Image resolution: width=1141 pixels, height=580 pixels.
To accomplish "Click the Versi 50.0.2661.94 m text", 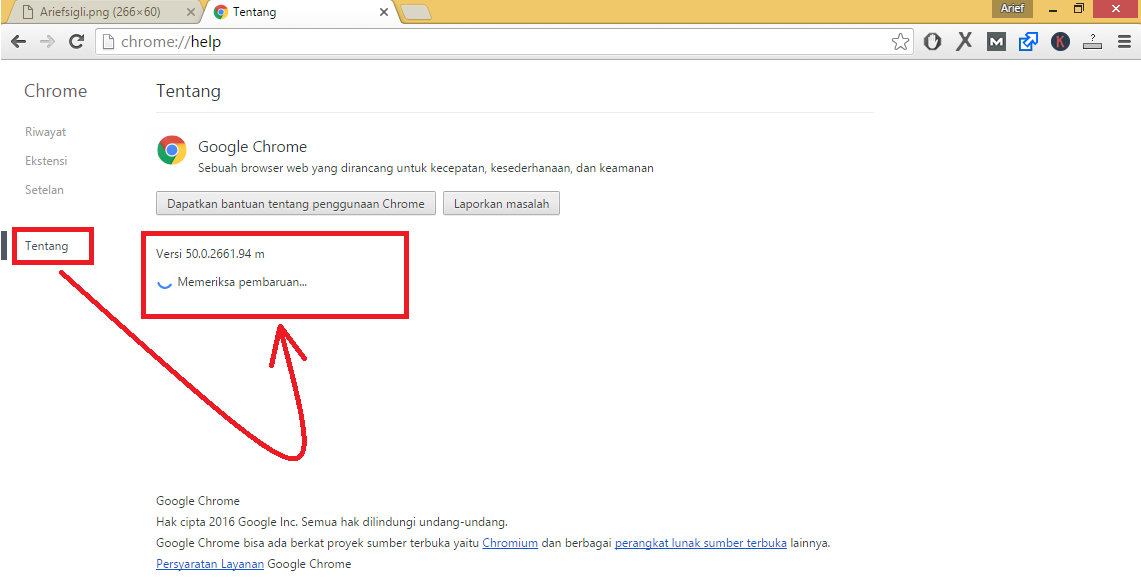I will [x=211, y=254].
